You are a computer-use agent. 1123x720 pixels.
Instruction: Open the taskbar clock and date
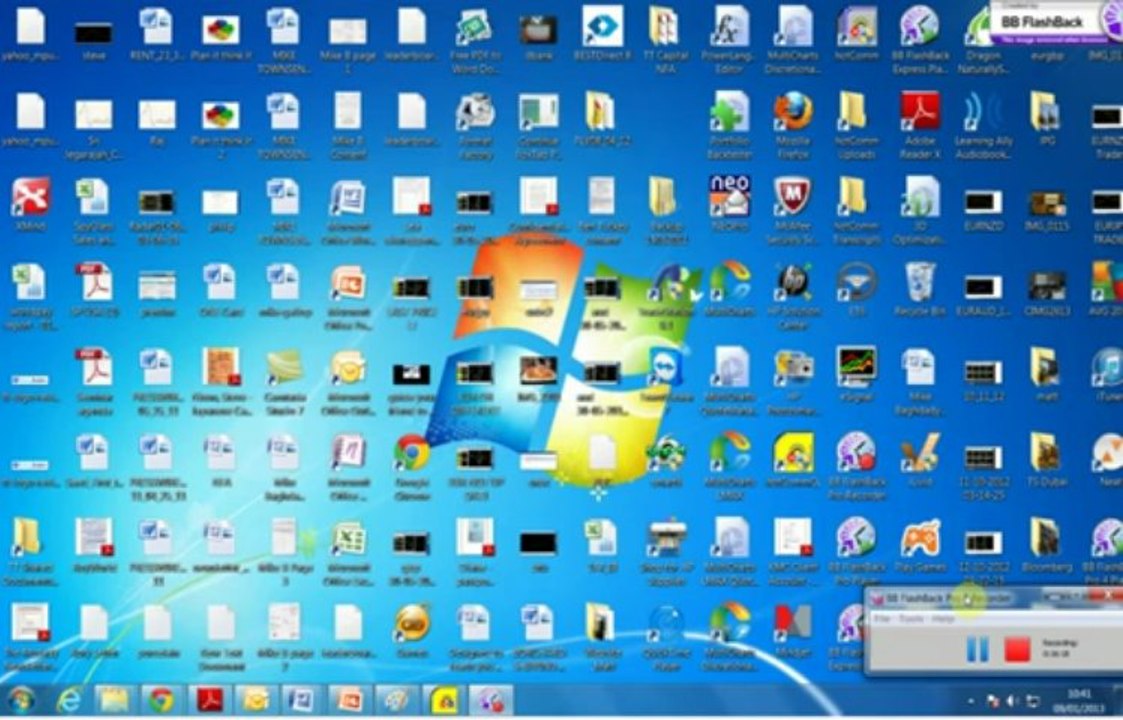pos(1079,701)
